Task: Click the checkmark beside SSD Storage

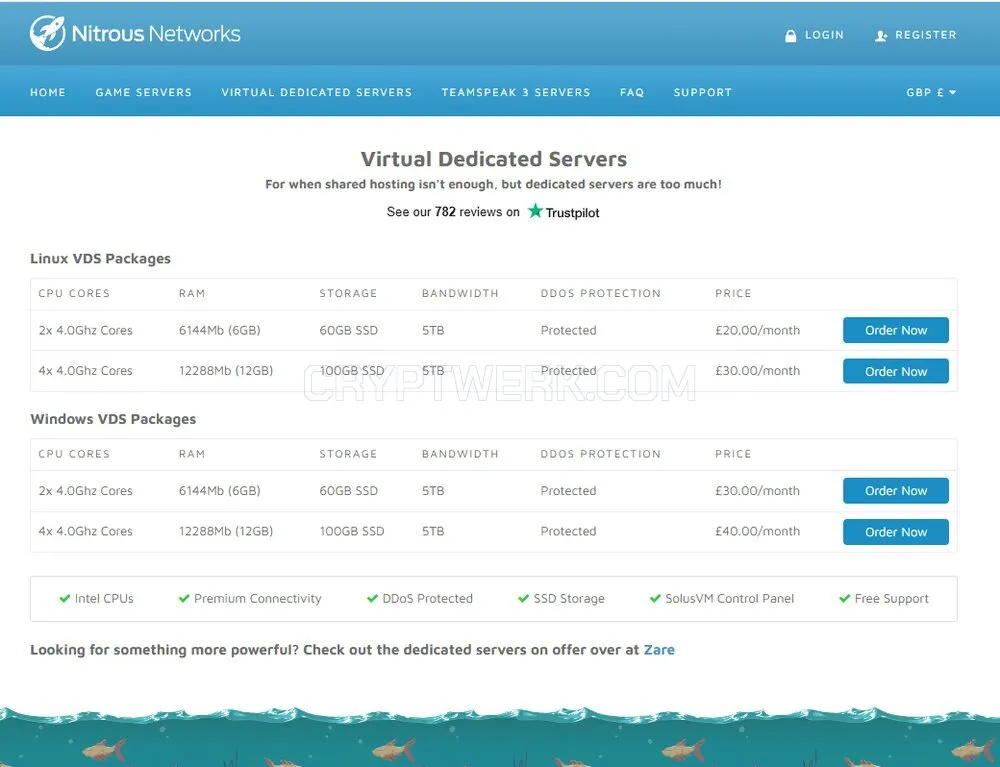Action: (x=524, y=598)
